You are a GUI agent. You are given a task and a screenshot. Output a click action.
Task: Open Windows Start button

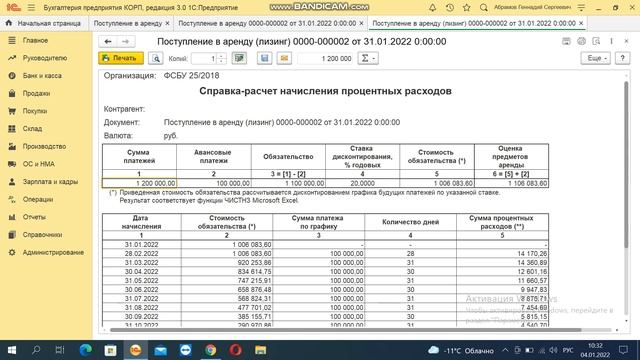12,350
